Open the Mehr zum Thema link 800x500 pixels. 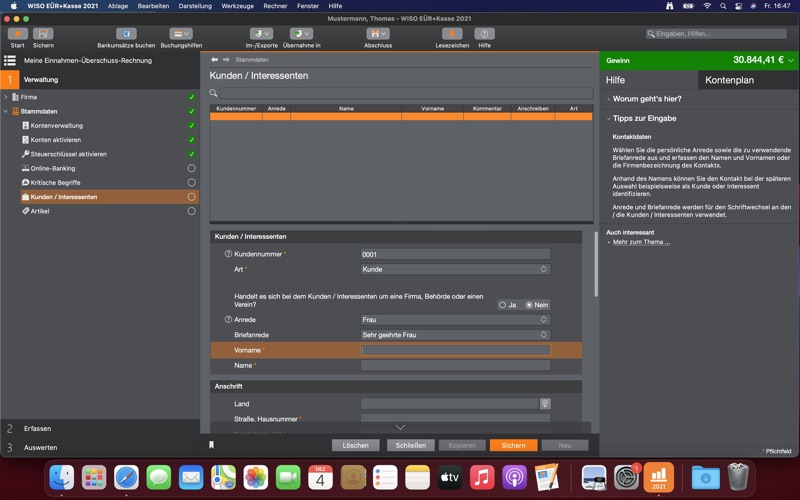(641, 242)
